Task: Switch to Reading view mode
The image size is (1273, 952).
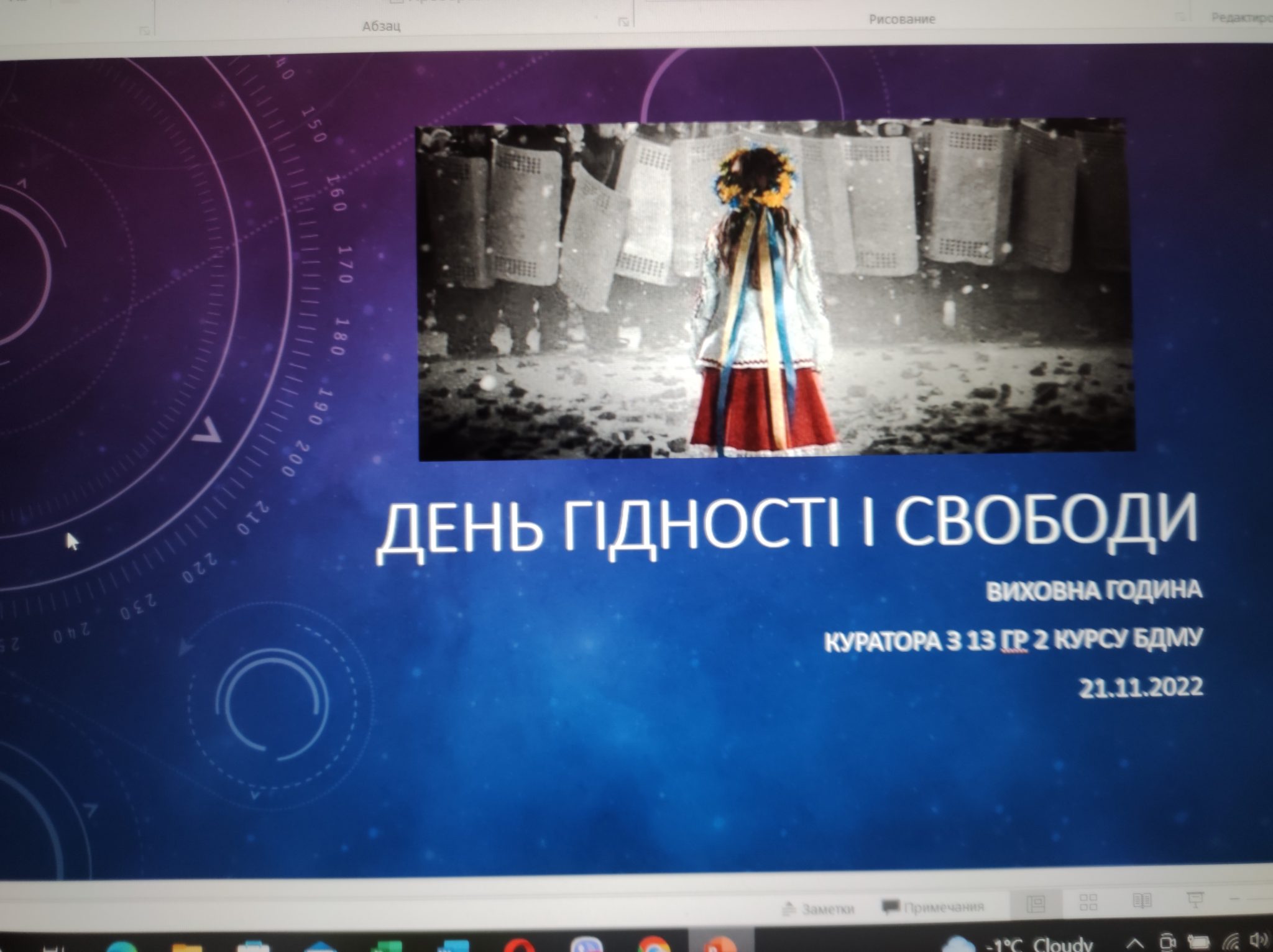Action: tap(1142, 900)
